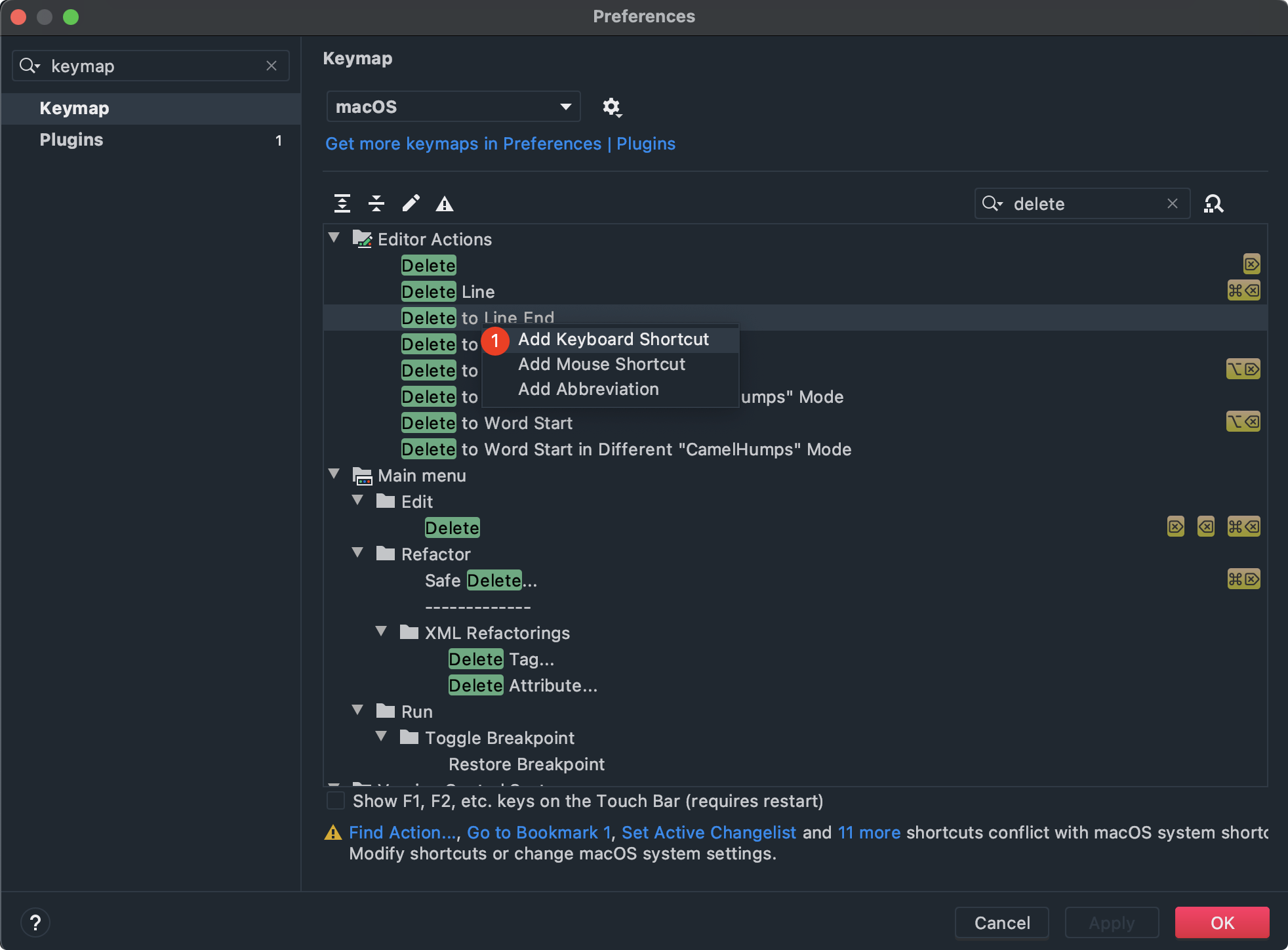Choose Add Keyboard Shortcut
1288x950 pixels.
point(611,339)
